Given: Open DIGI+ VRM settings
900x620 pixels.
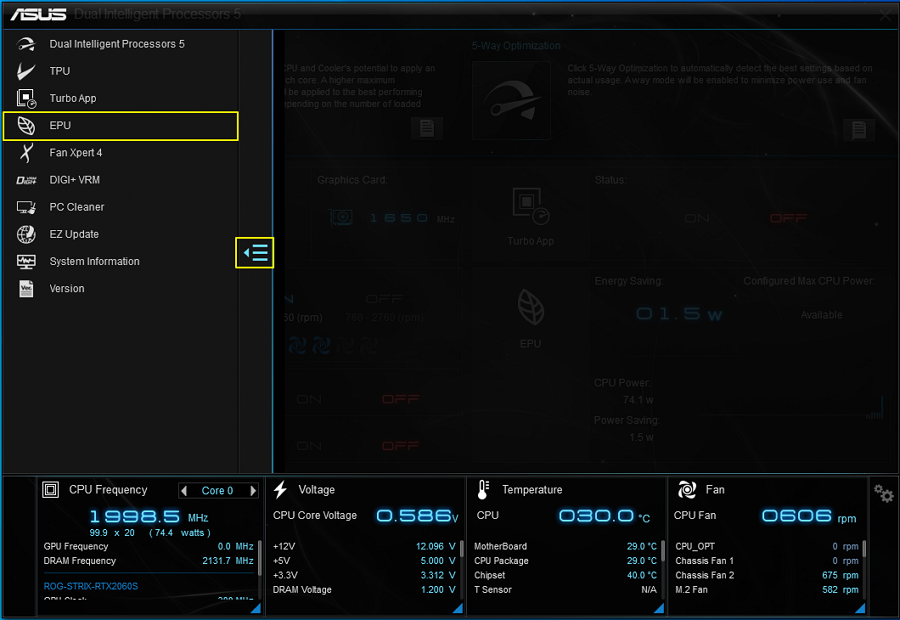Looking at the screenshot, I should [74, 180].
